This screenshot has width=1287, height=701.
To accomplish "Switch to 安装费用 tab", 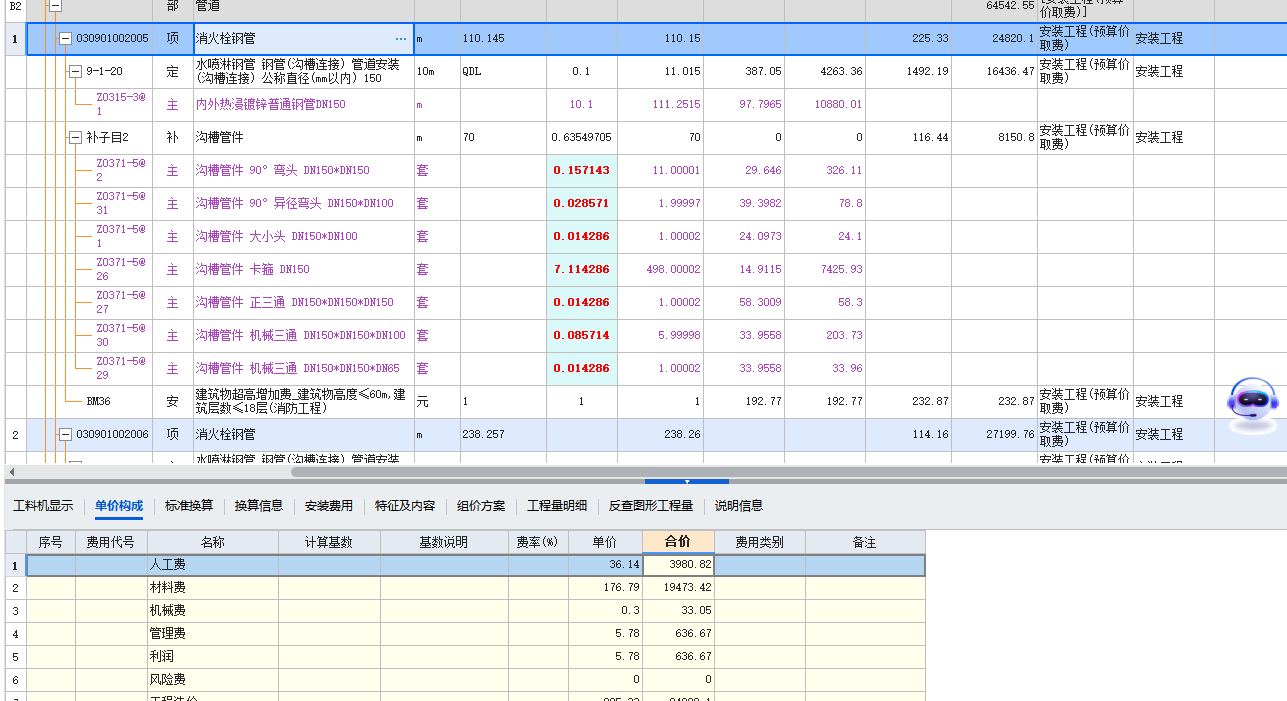I will point(329,506).
